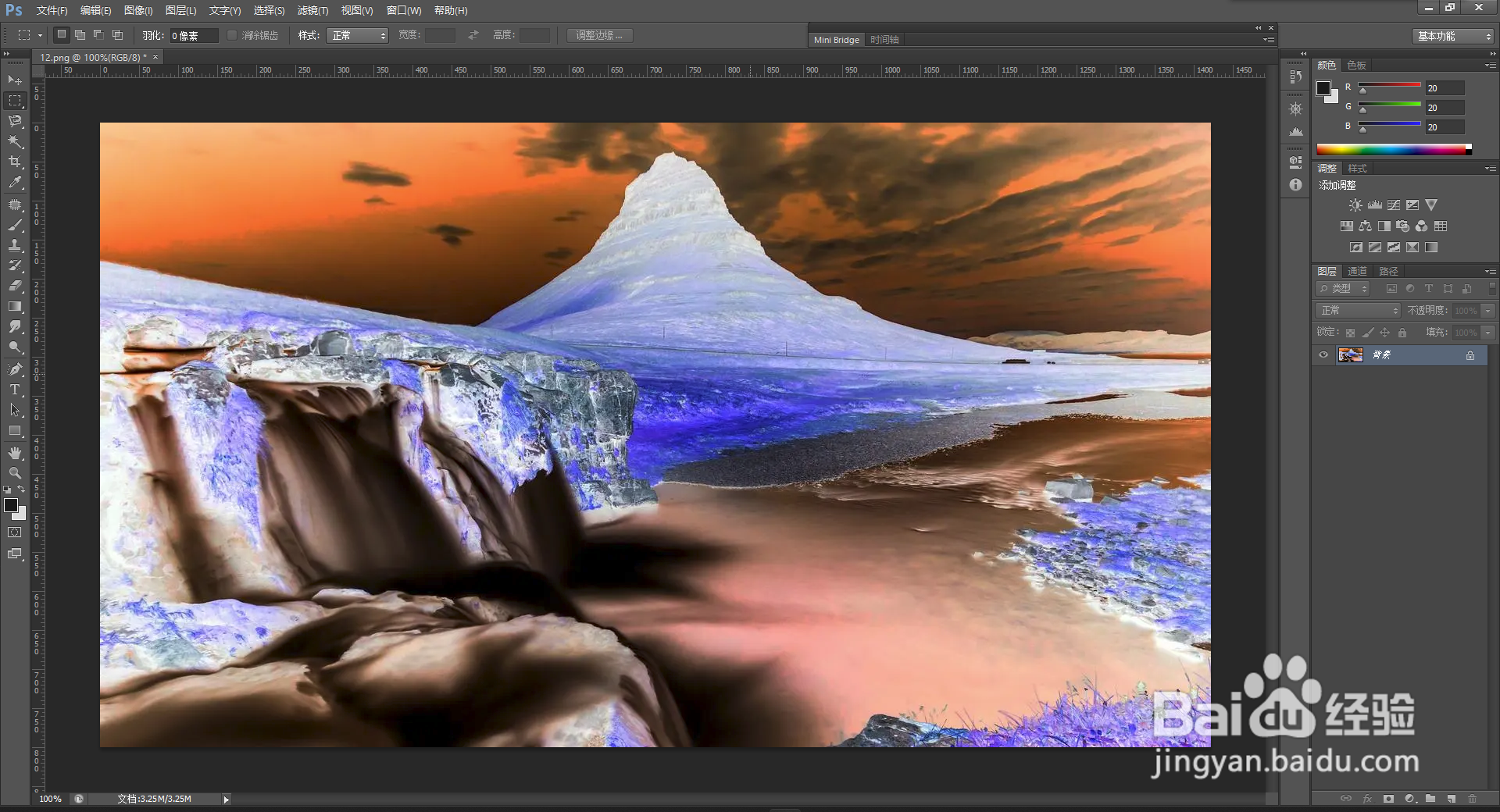The height and width of the screenshot is (812, 1500).
Task: Close the 12.png document tab
Action: 155,57
